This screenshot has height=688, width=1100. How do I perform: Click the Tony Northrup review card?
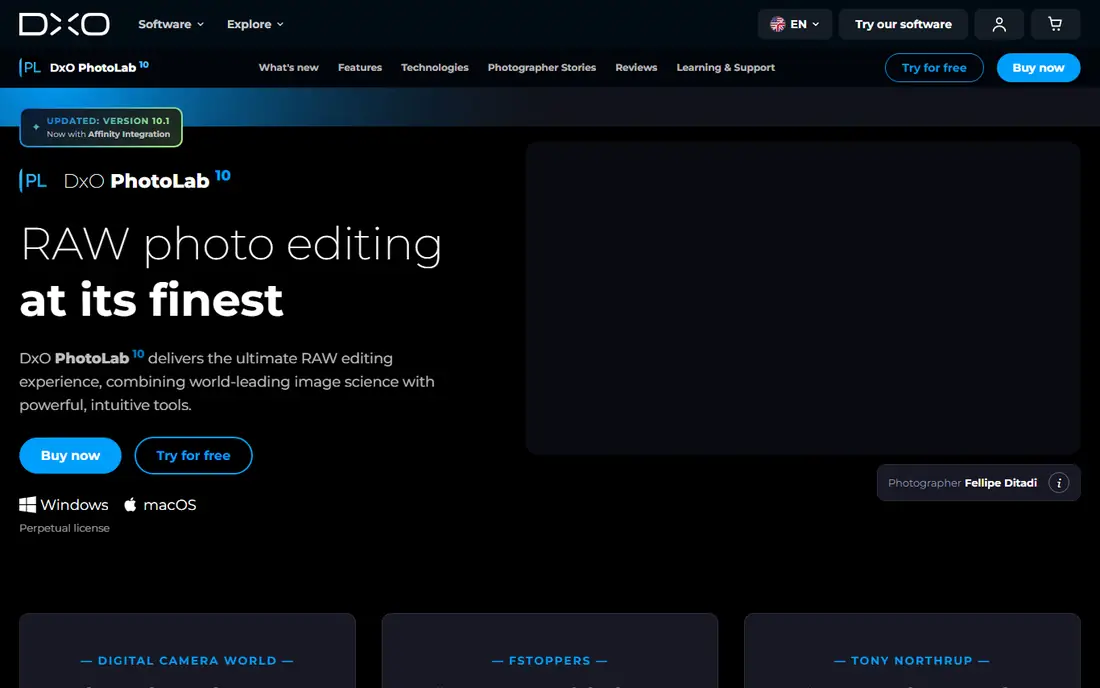coord(912,651)
